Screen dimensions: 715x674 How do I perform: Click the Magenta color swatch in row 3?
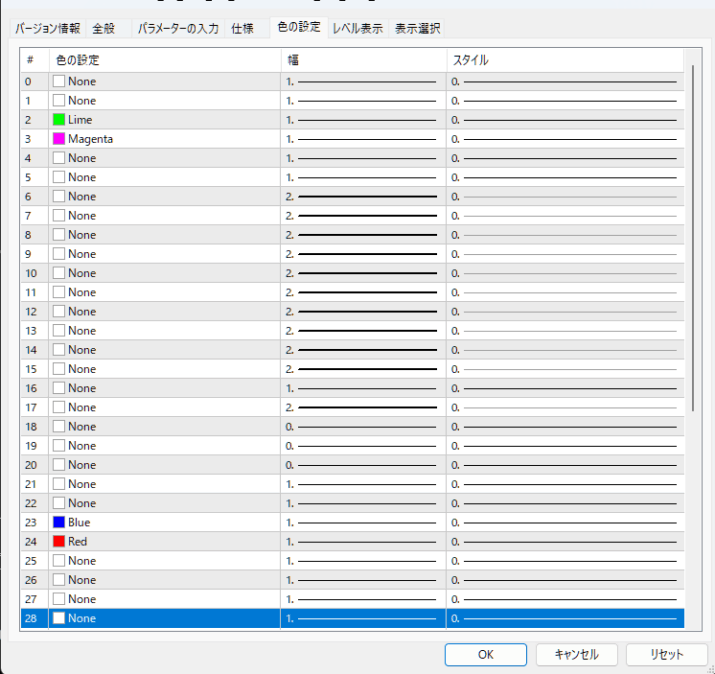[x=59, y=139]
